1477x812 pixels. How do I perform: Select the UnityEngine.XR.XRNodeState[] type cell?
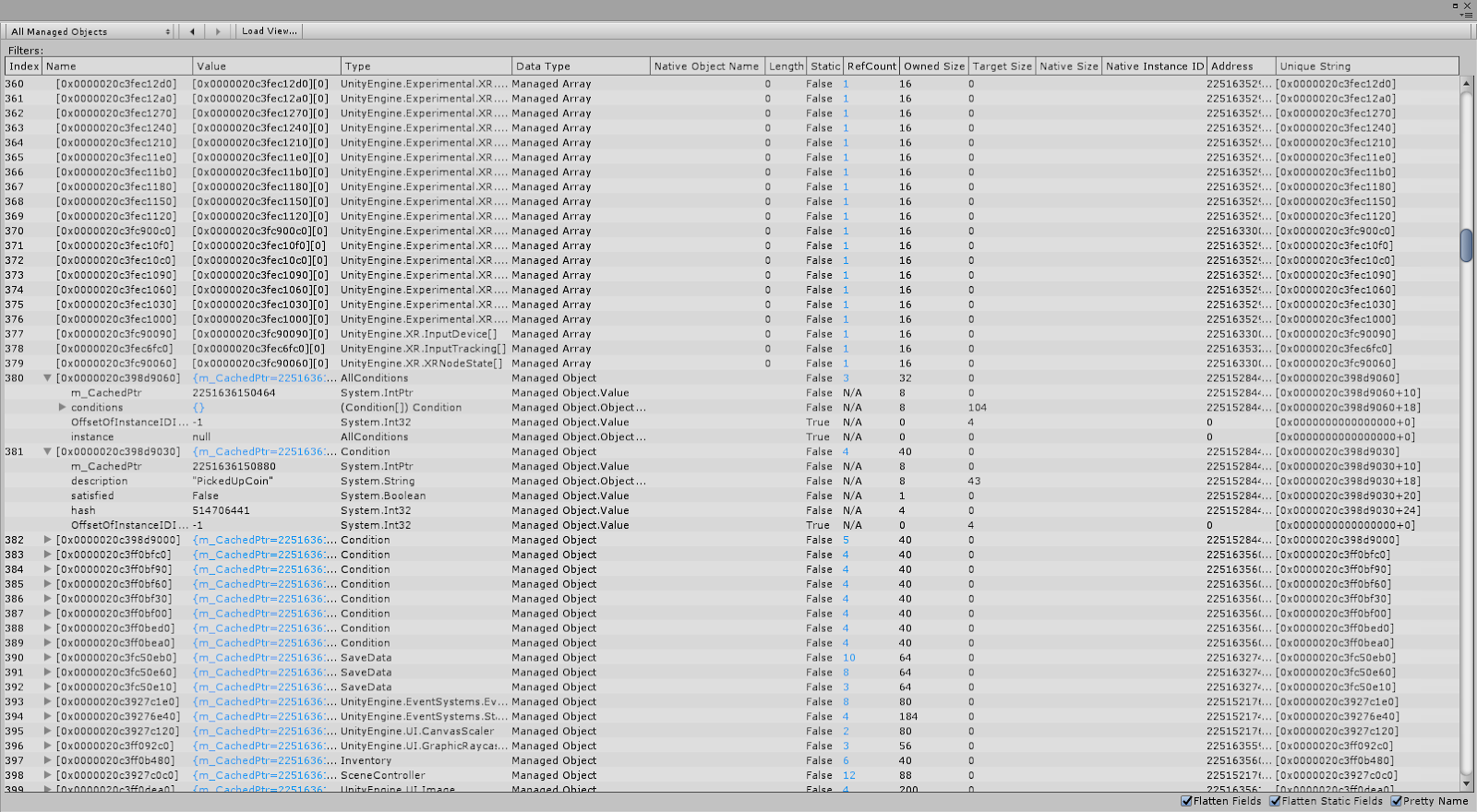click(x=422, y=364)
